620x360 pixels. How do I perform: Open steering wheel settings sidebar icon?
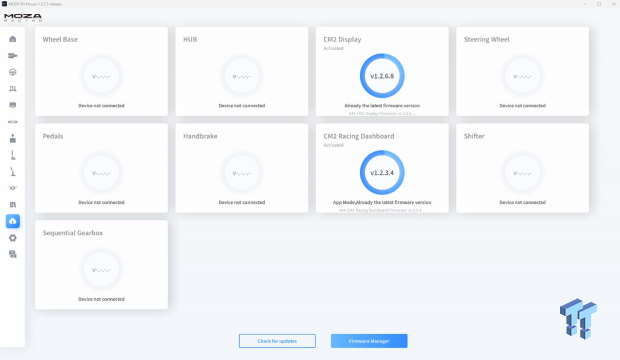[x=13, y=72]
